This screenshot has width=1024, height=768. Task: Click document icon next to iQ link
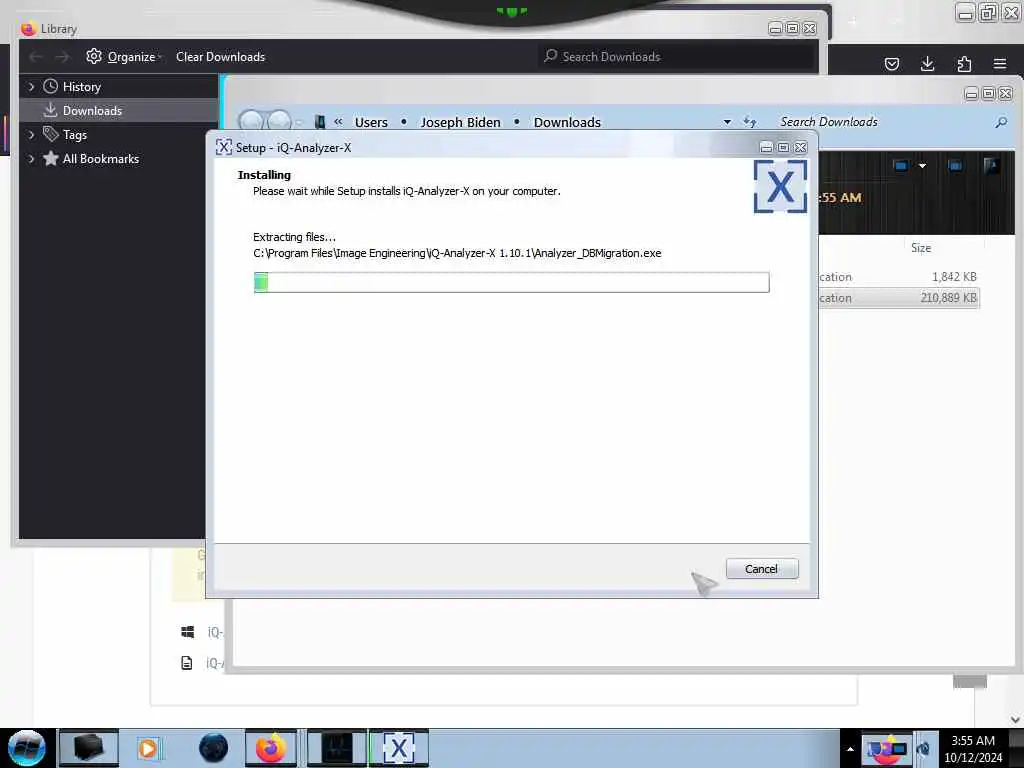(187, 663)
